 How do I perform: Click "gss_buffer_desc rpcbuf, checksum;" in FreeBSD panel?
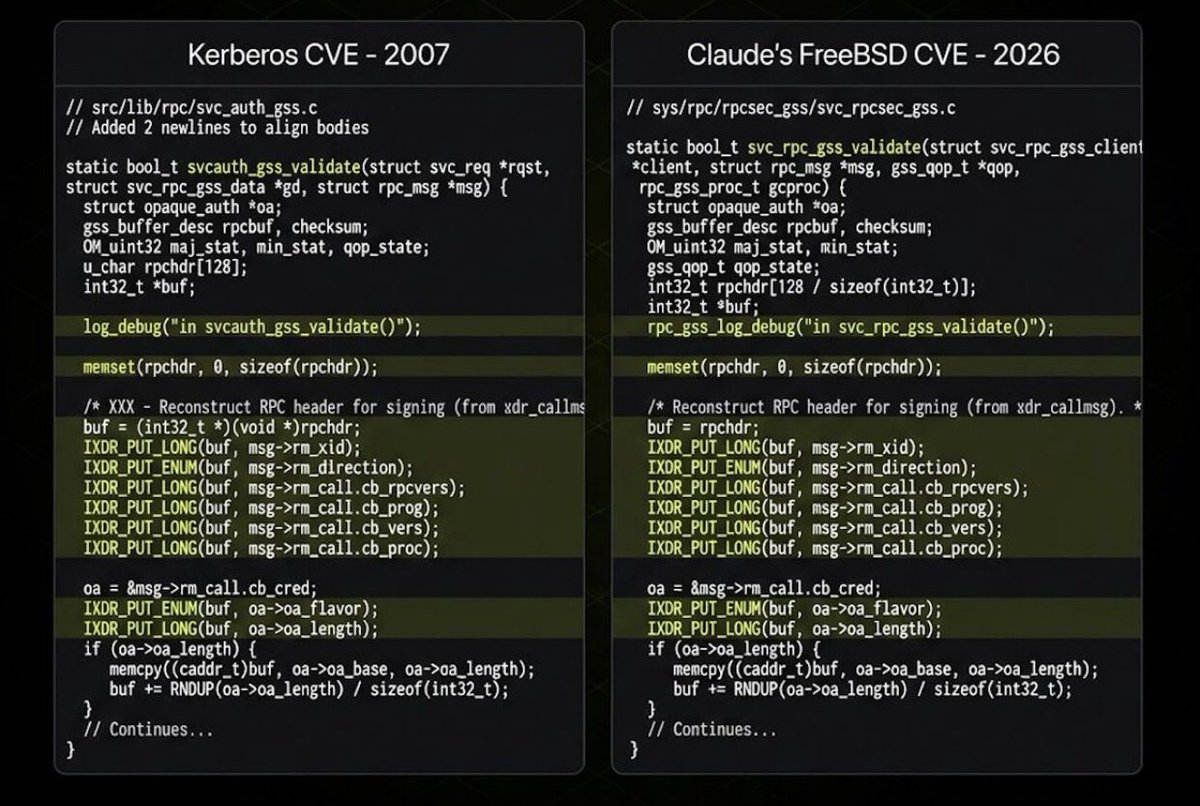pos(790,227)
